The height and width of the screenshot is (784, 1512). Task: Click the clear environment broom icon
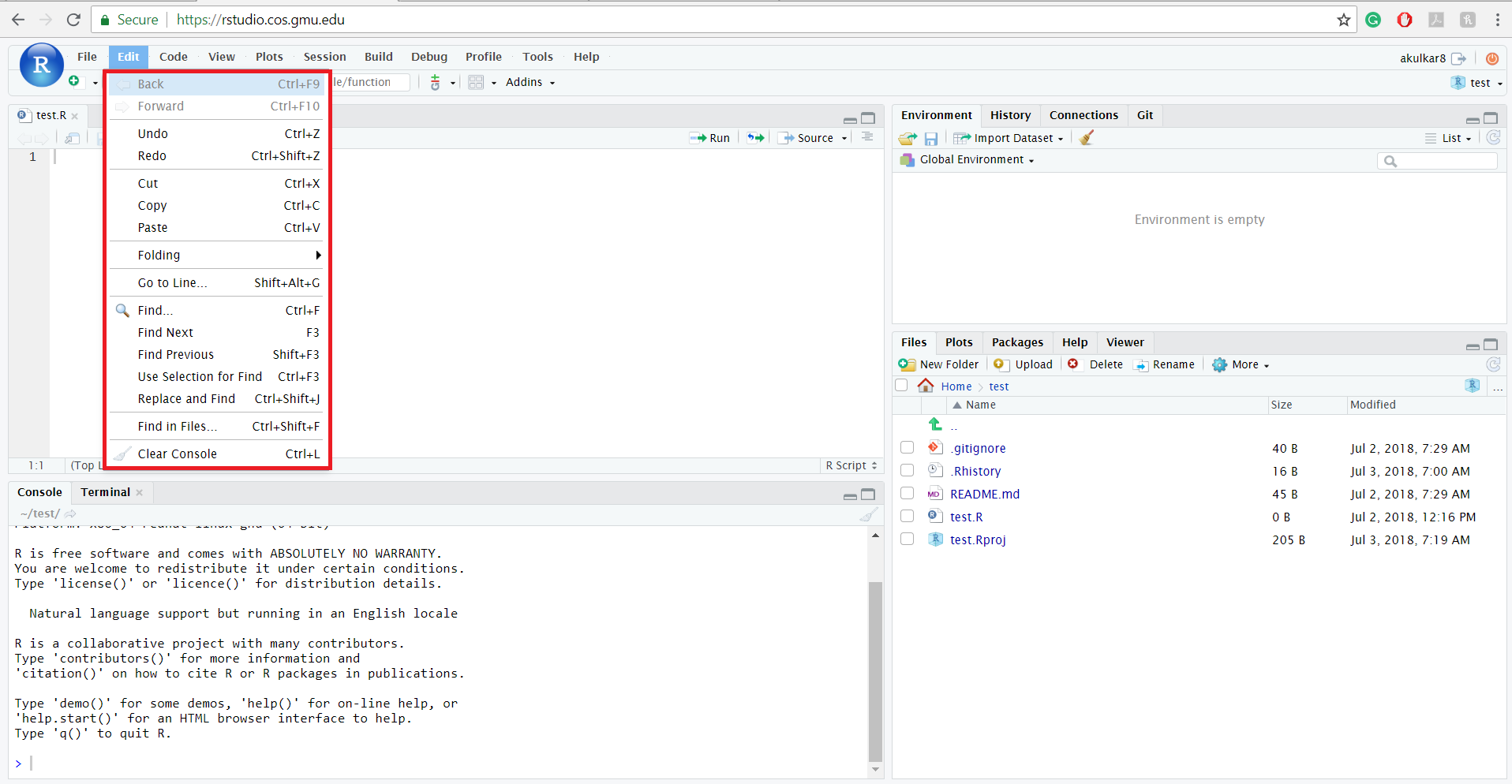[1087, 138]
